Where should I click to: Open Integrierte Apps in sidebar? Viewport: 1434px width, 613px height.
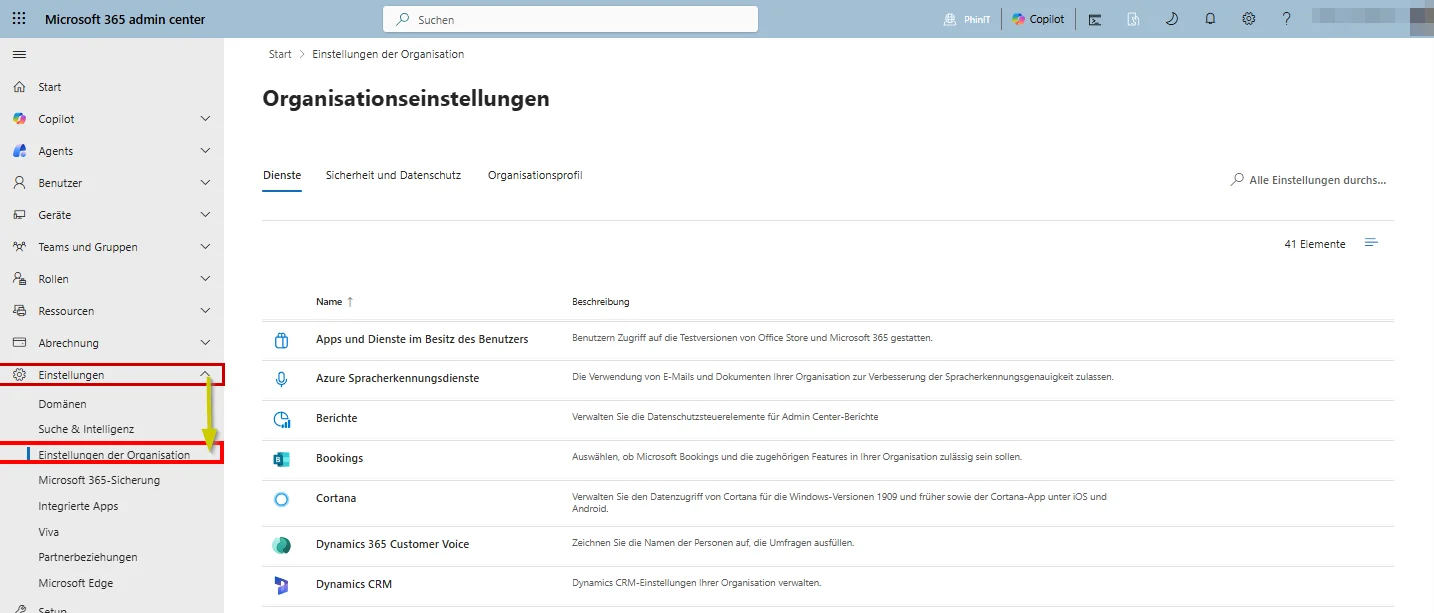coord(78,506)
